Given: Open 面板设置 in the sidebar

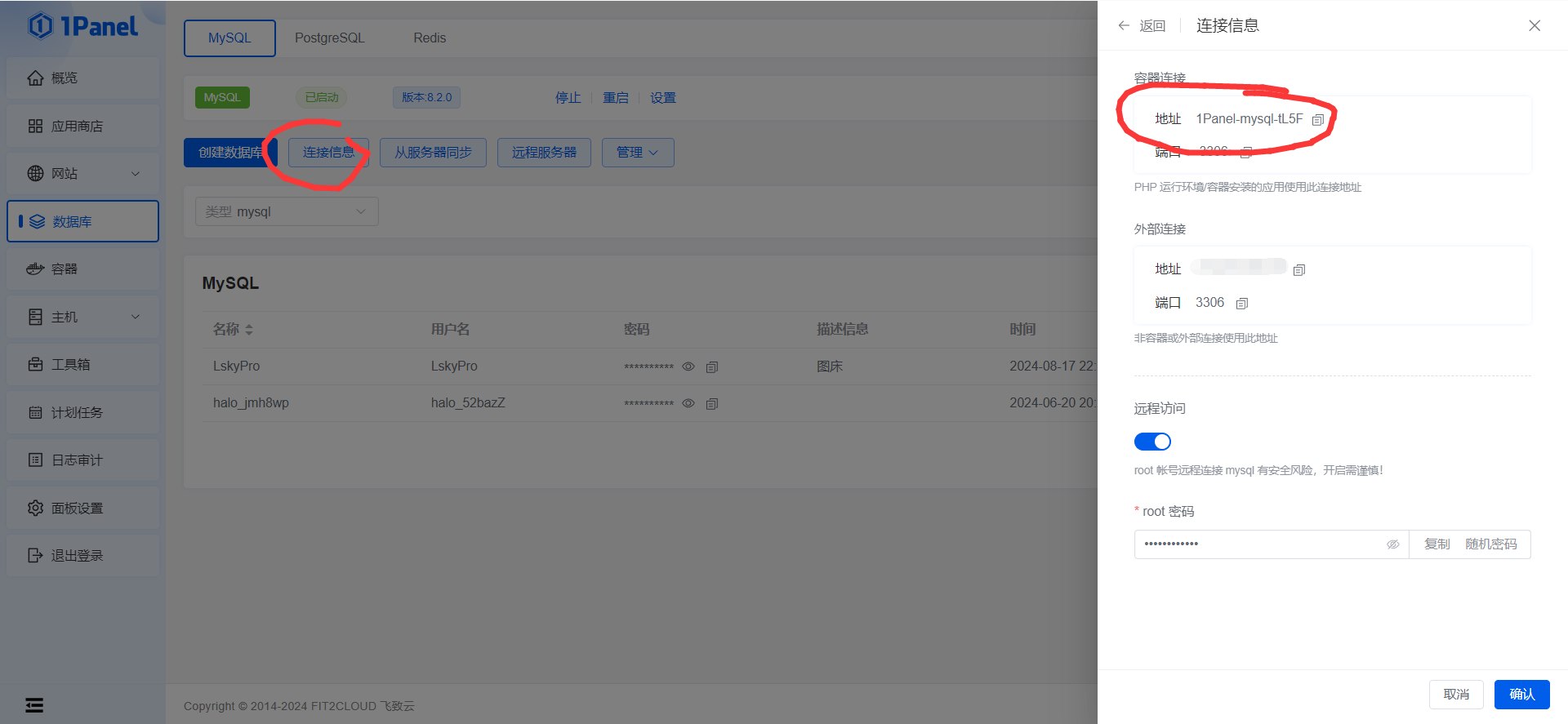Looking at the screenshot, I should pyautogui.click(x=82, y=508).
